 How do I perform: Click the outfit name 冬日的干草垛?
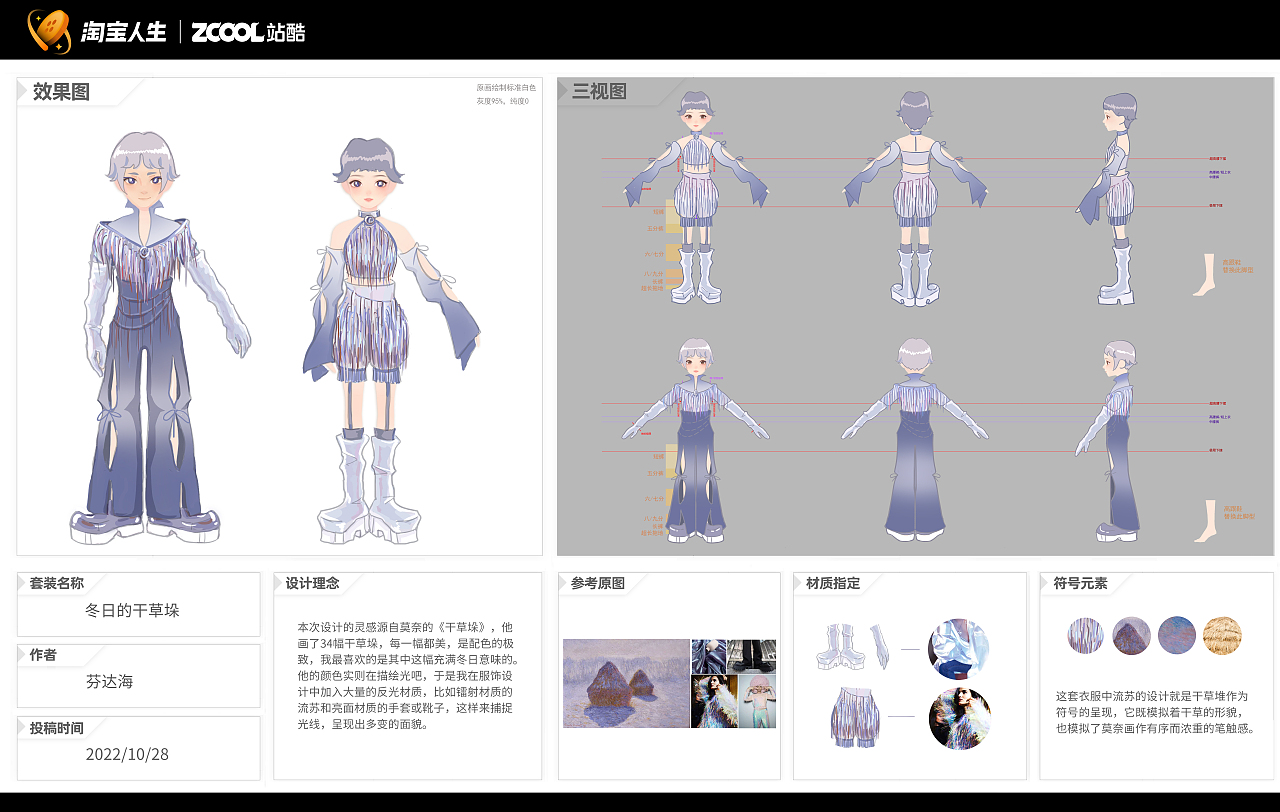[132, 610]
